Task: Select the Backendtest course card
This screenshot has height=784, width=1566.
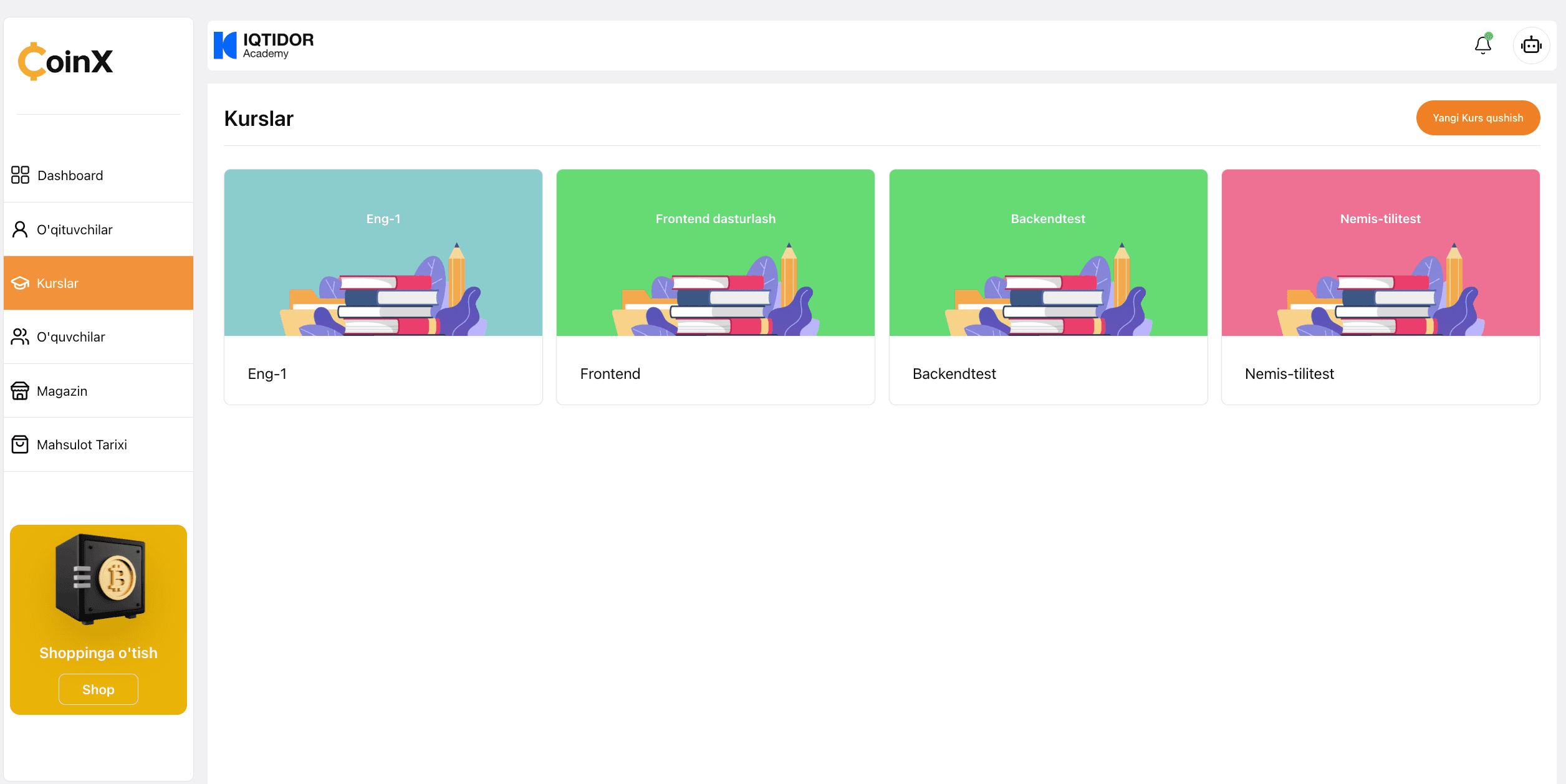Action: (1048, 287)
